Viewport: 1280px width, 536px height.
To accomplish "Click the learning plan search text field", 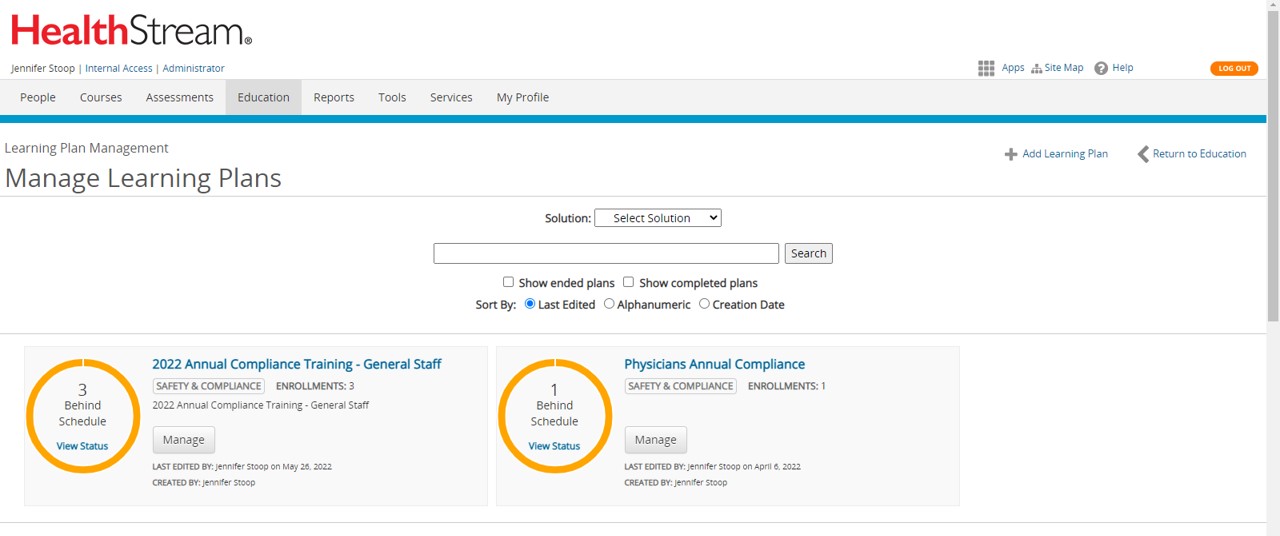I will pyautogui.click(x=605, y=254).
